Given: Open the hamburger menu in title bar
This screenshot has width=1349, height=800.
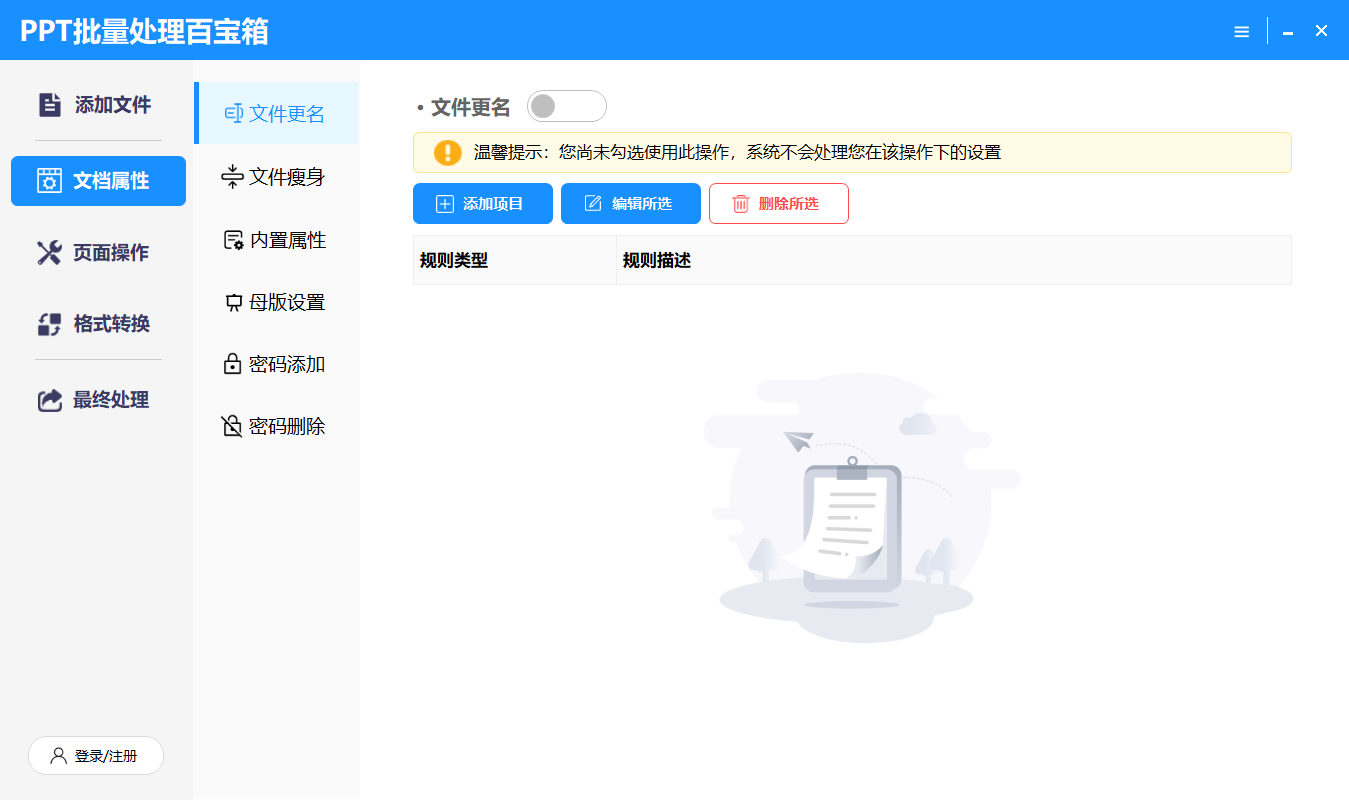Looking at the screenshot, I should click(1241, 31).
